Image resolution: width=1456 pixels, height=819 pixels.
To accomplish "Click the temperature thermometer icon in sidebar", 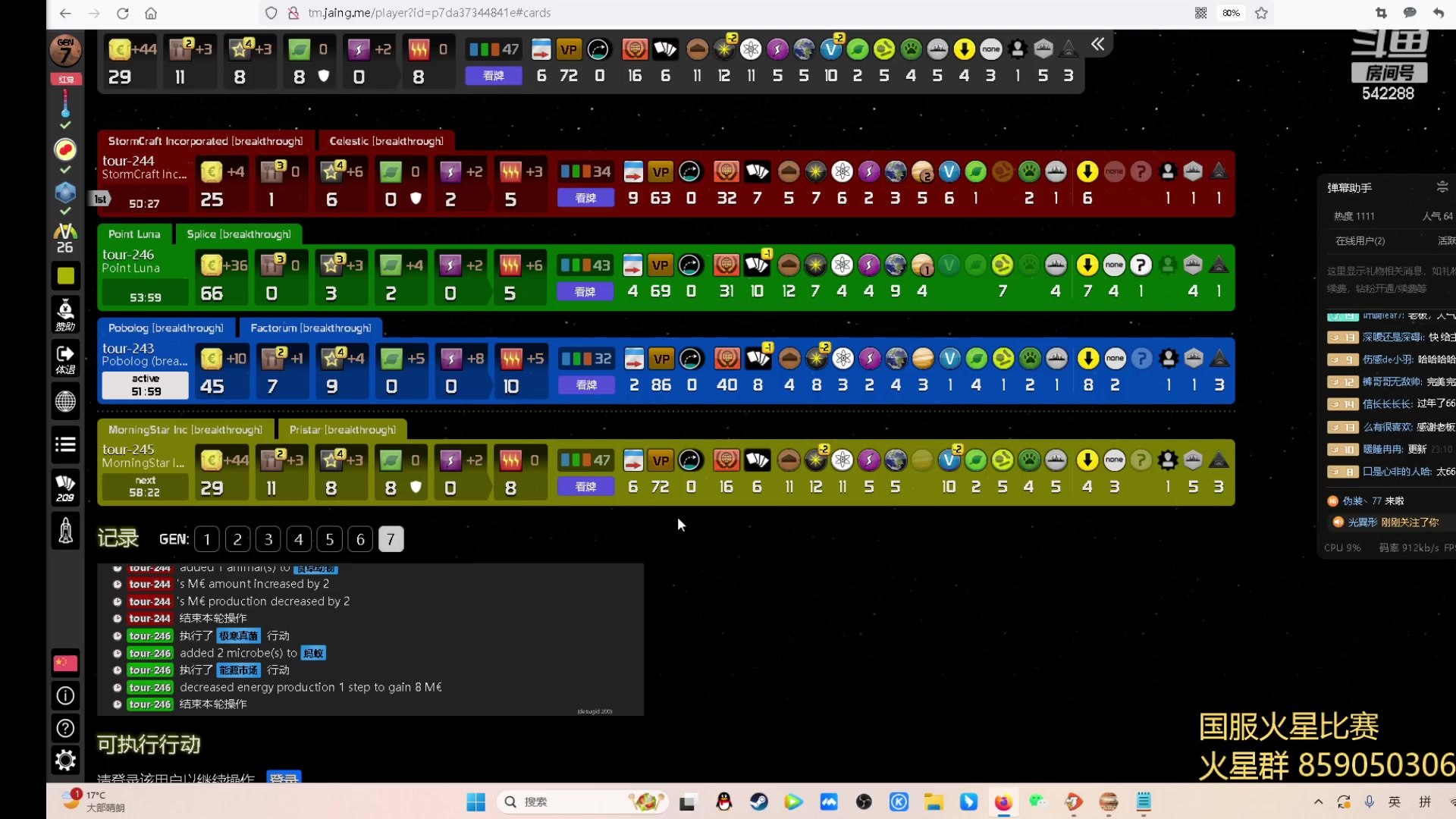I will (65, 103).
